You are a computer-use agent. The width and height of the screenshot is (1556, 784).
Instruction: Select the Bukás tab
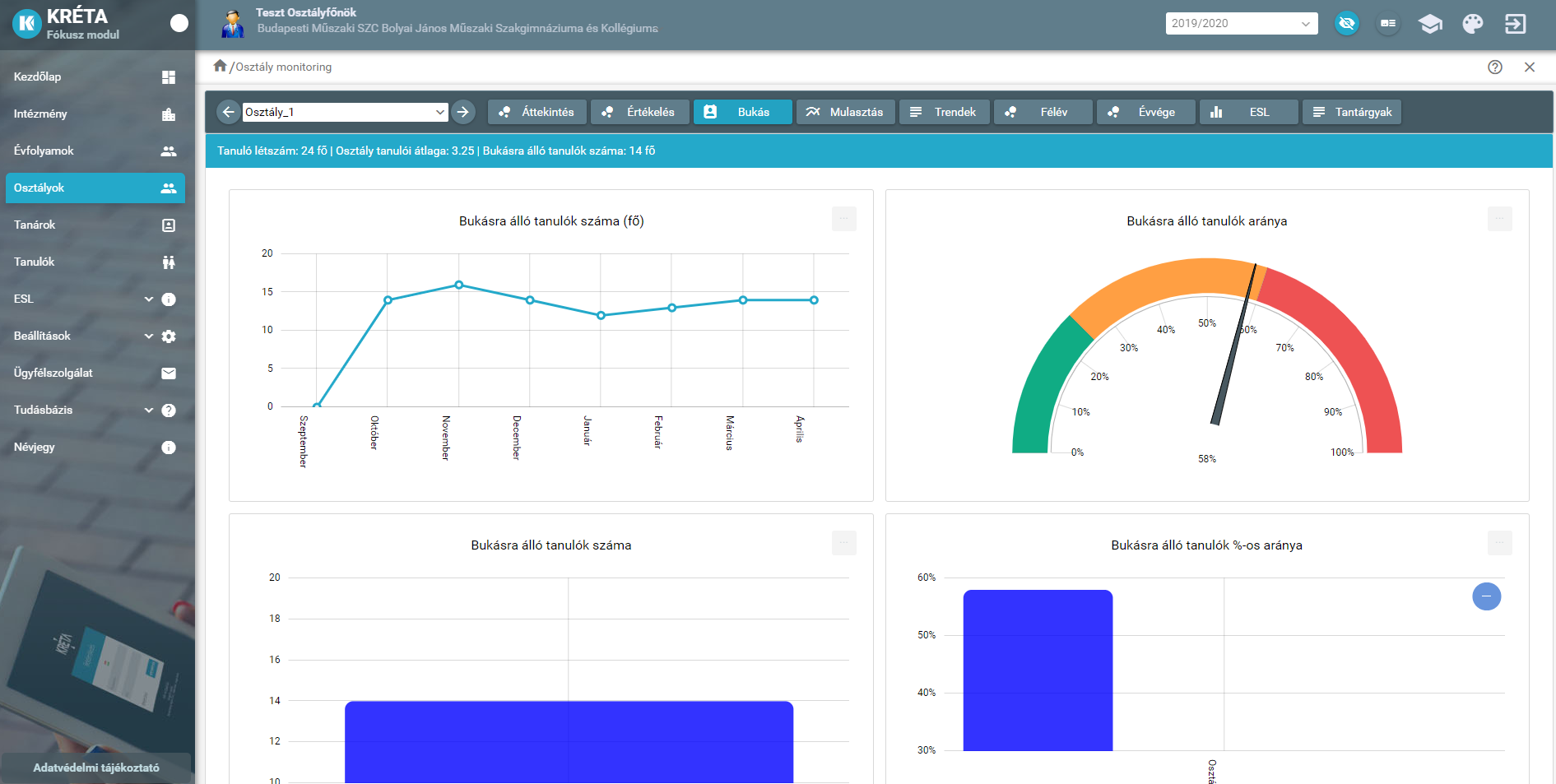click(x=743, y=112)
